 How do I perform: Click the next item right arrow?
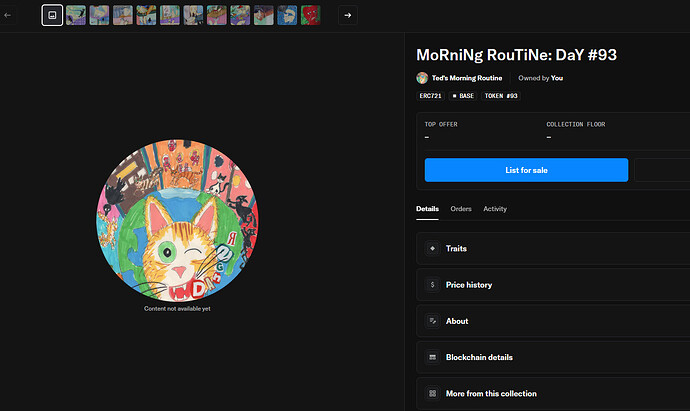pyautogui.click(x=347, y=15)
